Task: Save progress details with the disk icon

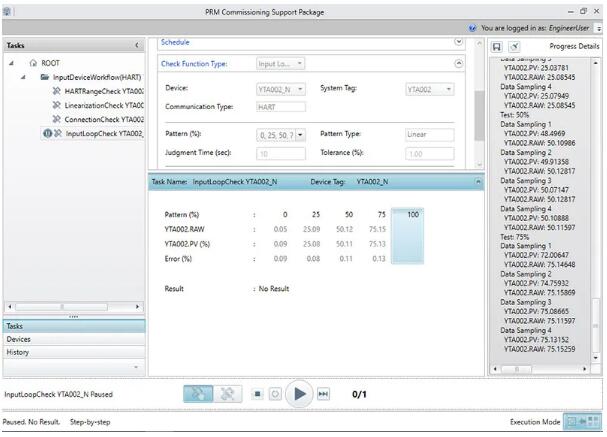Action: (497, 47)
